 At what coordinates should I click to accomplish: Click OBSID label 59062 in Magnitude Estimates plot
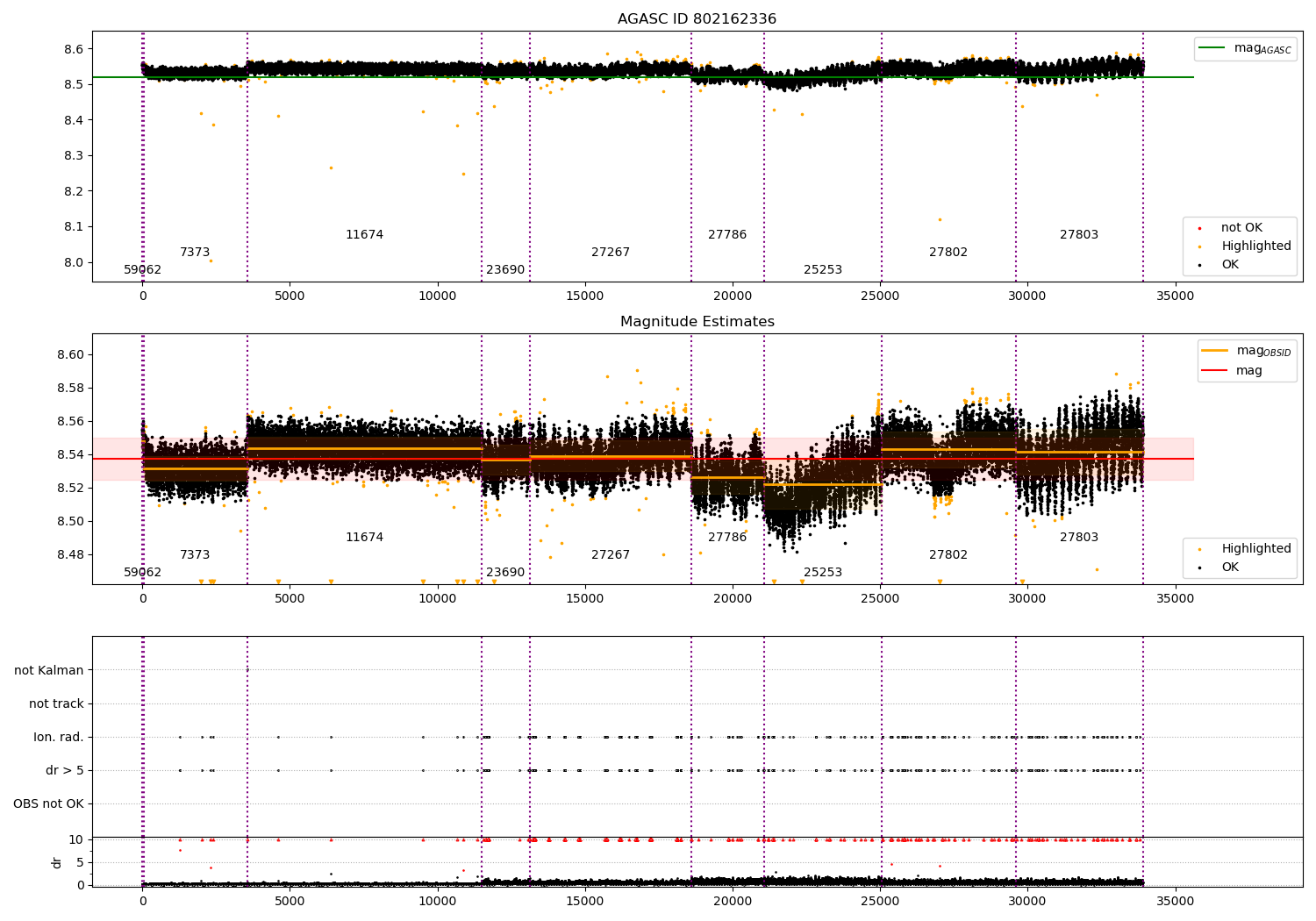(x=142, y=573)
